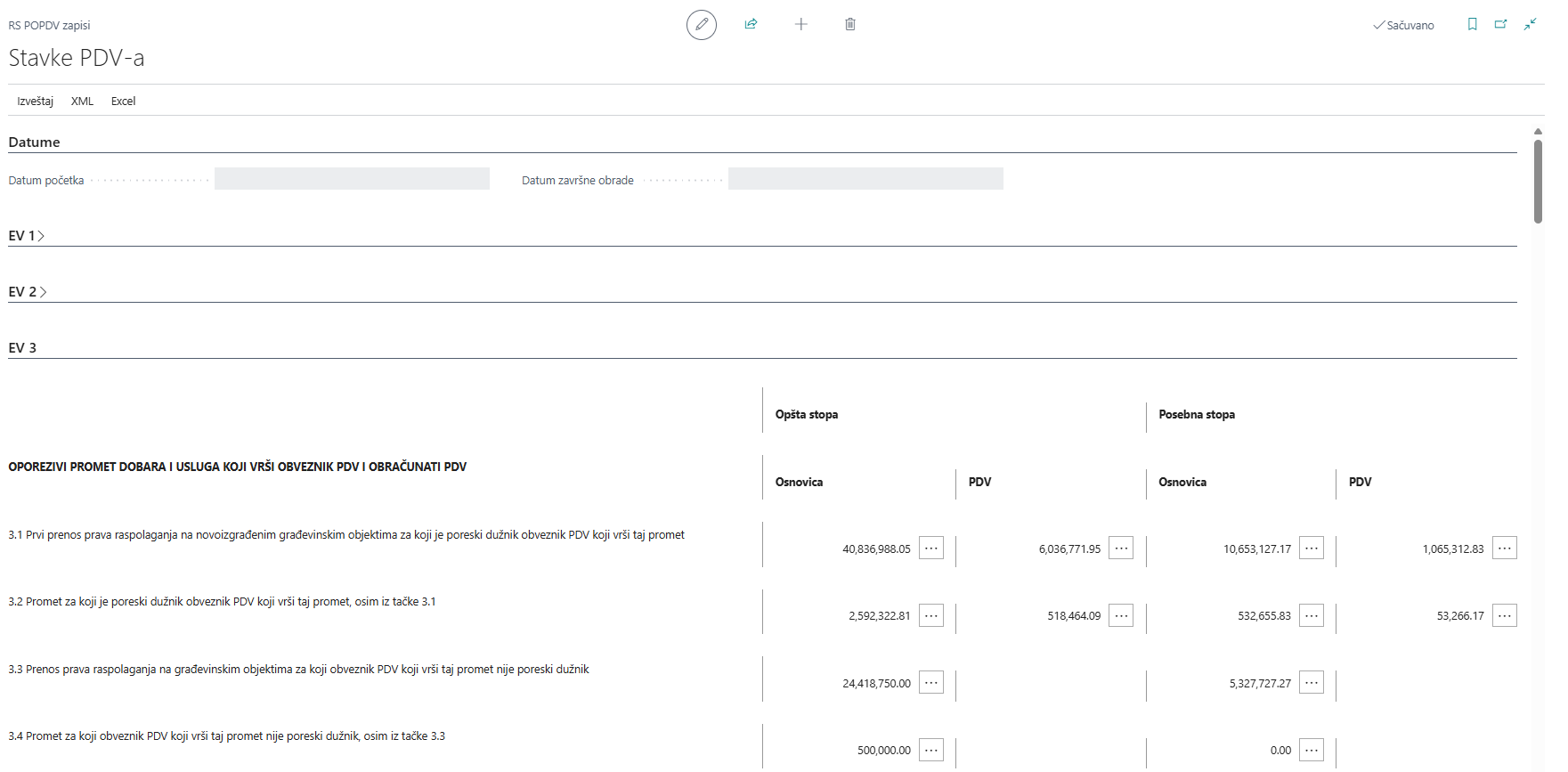
Task: Click the share icon in header
Action: click(x=751, y=24)
